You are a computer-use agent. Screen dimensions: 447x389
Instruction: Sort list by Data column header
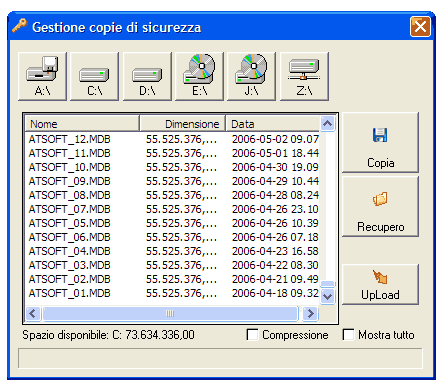point(273,124)
